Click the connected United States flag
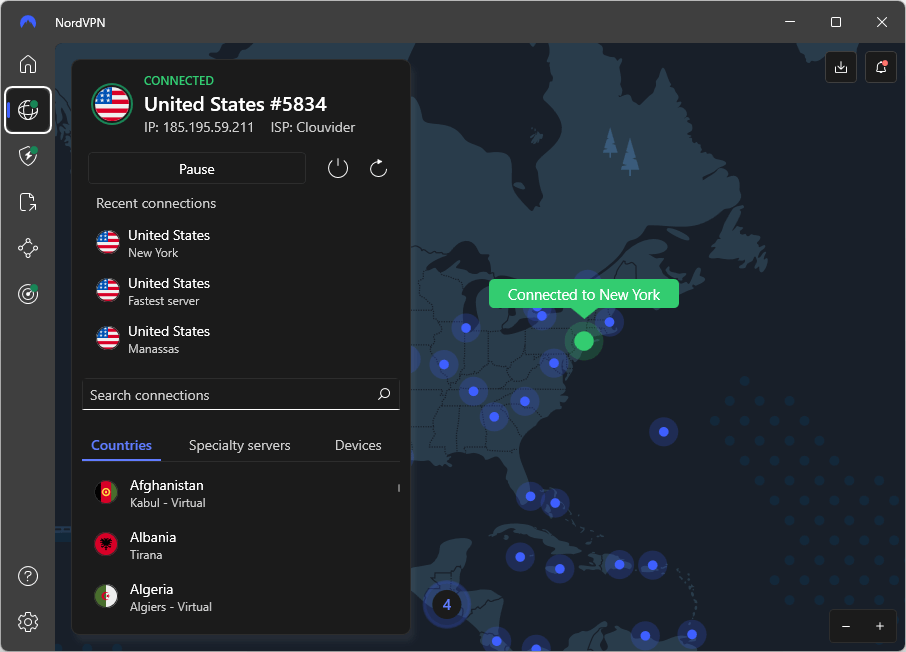This screenshot has height=652, width=906. coord(112,104)
